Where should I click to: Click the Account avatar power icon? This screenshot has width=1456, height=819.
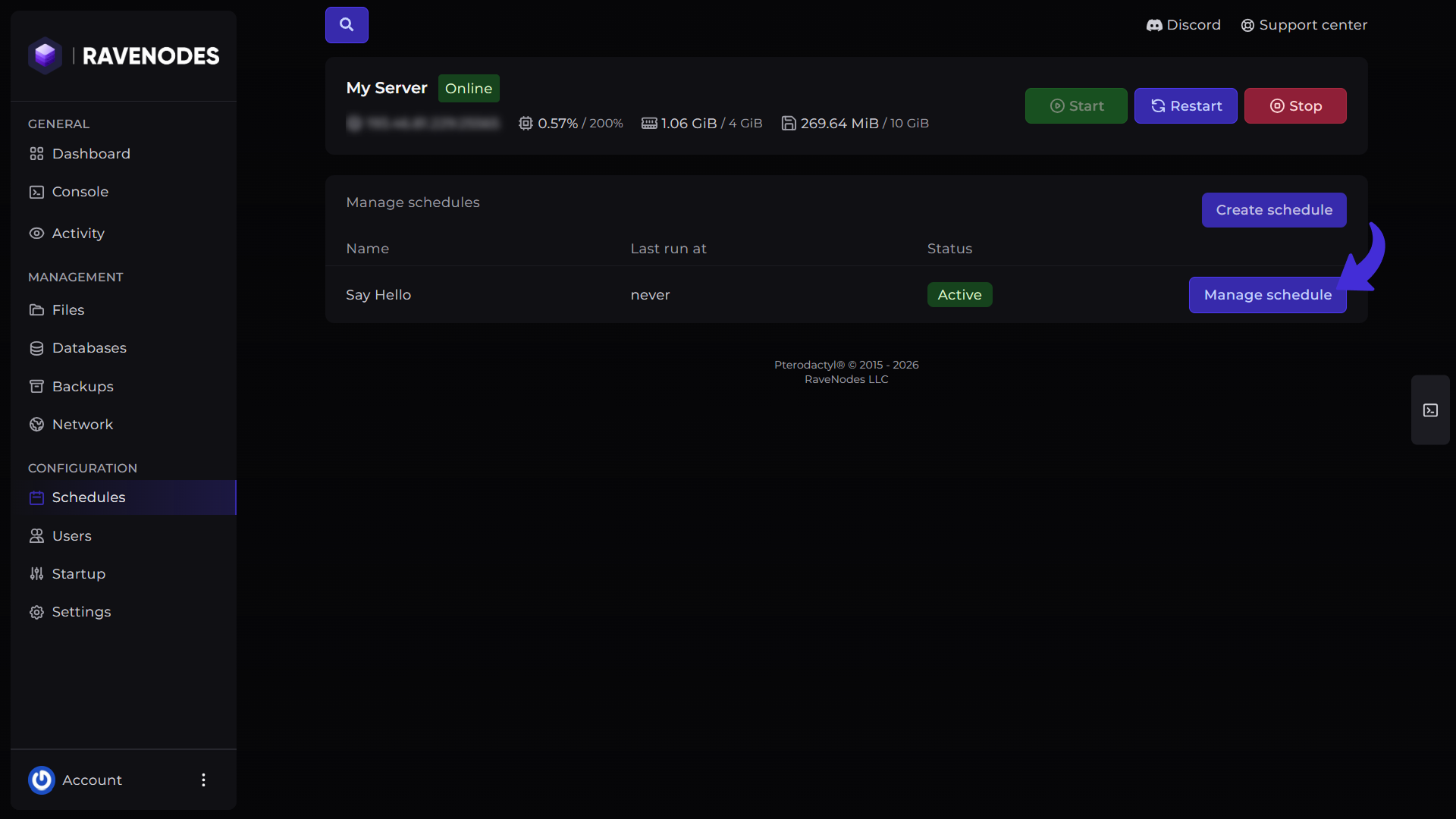(42, 780)
